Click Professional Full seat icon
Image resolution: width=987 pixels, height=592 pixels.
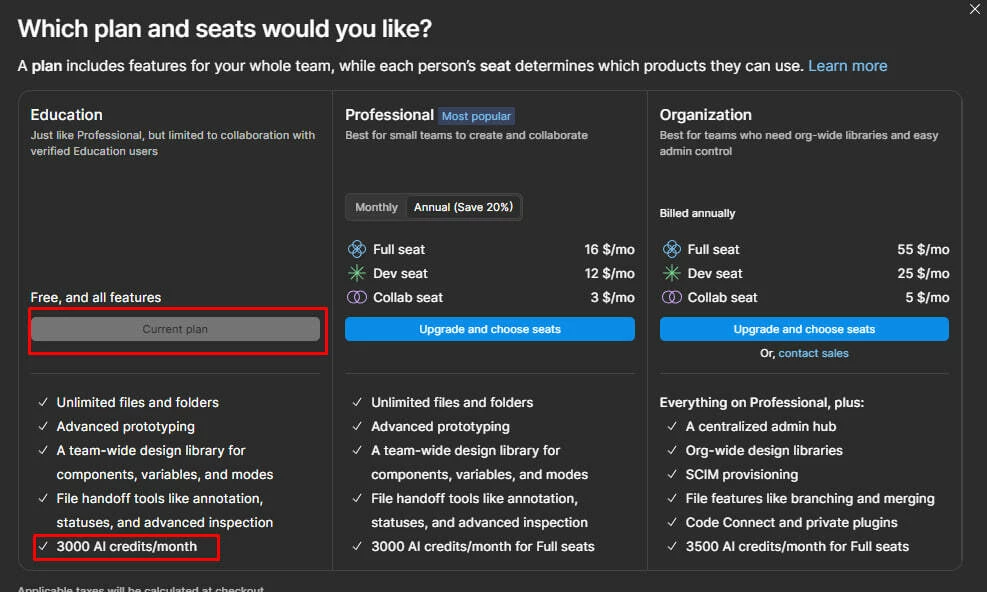click(x=357, y=249)
